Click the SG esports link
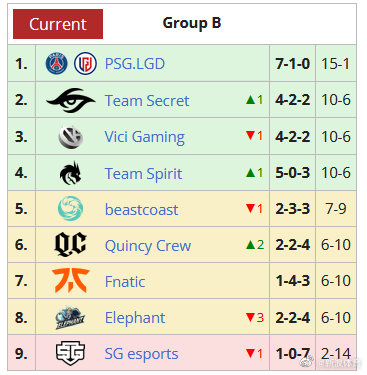Image resolution: width=367 pixels, height=375 pixels. (141, 354)
